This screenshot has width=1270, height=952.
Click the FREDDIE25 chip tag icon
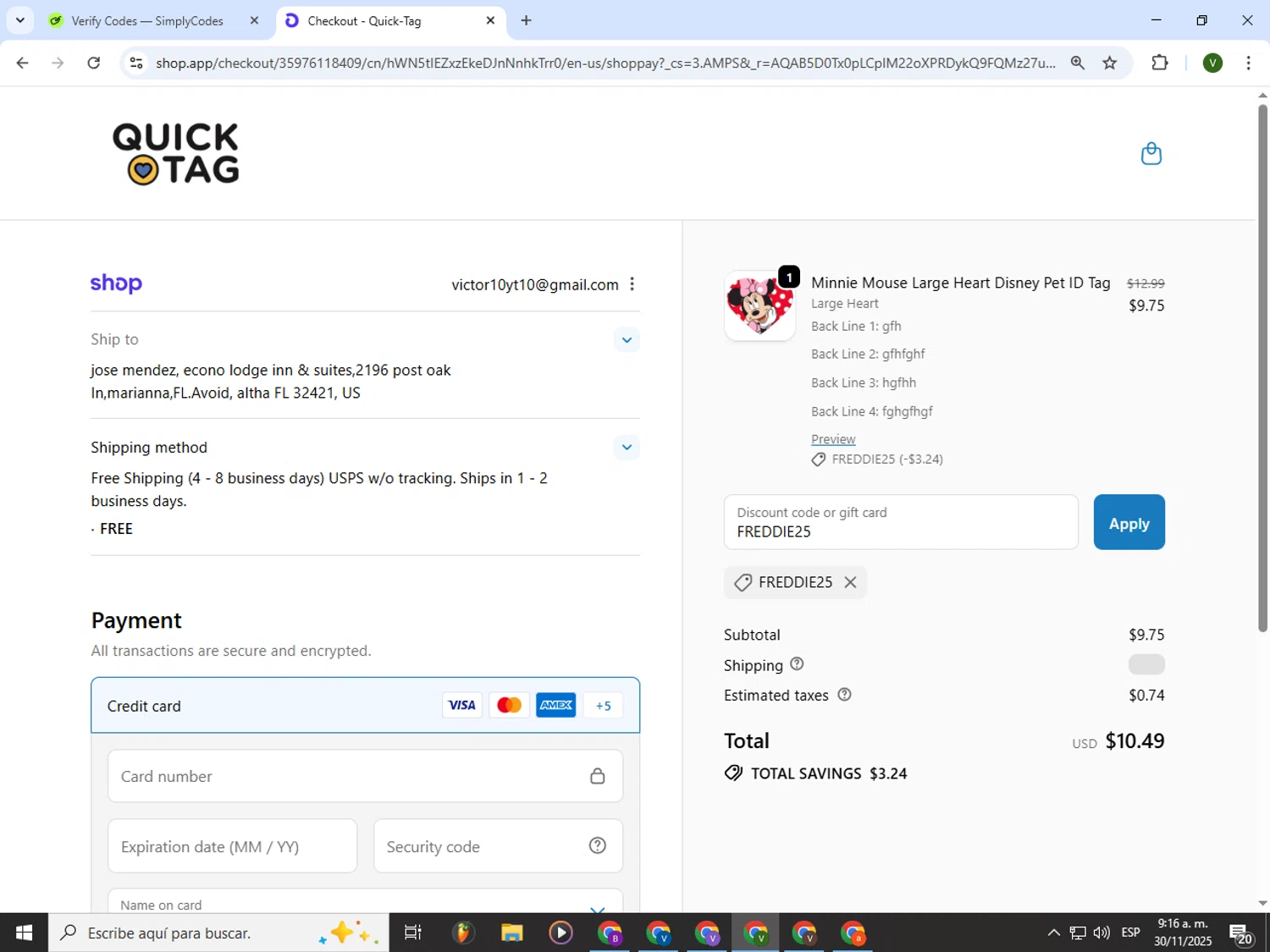coord(743,582)
